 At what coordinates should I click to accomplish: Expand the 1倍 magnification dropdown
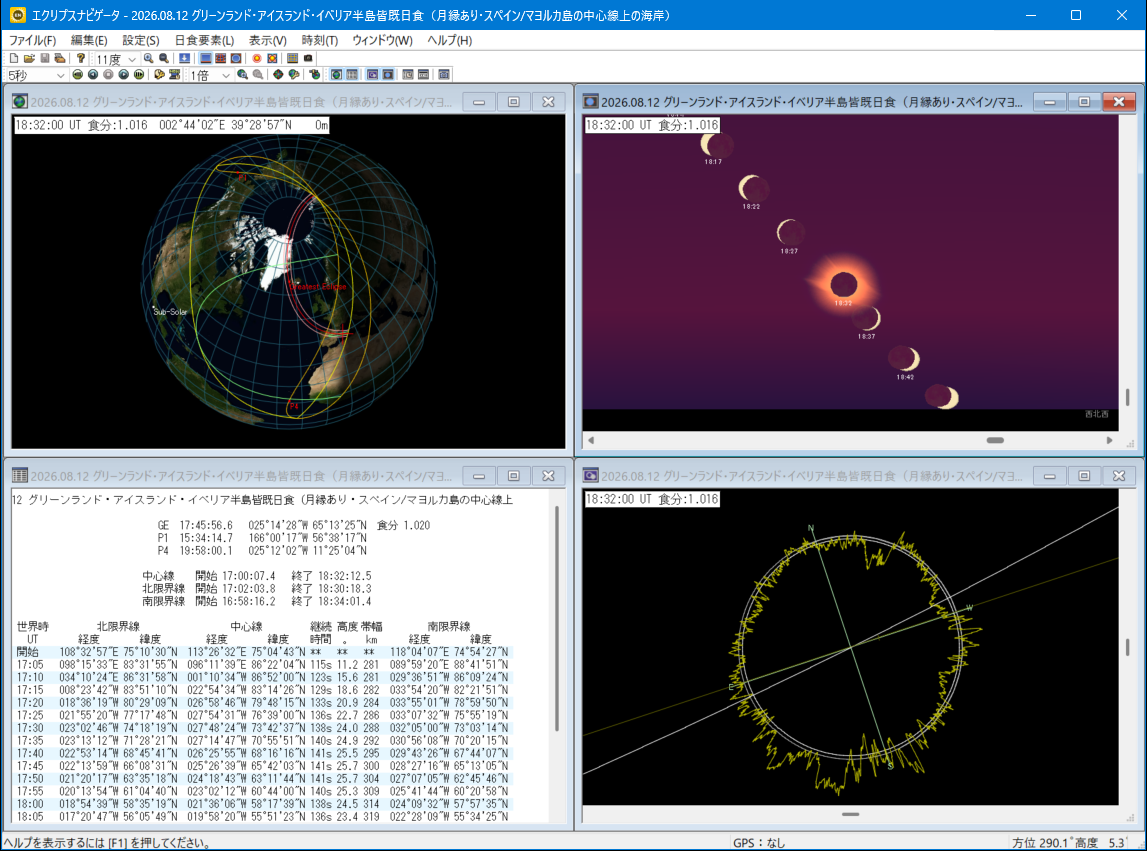point(225,75)
